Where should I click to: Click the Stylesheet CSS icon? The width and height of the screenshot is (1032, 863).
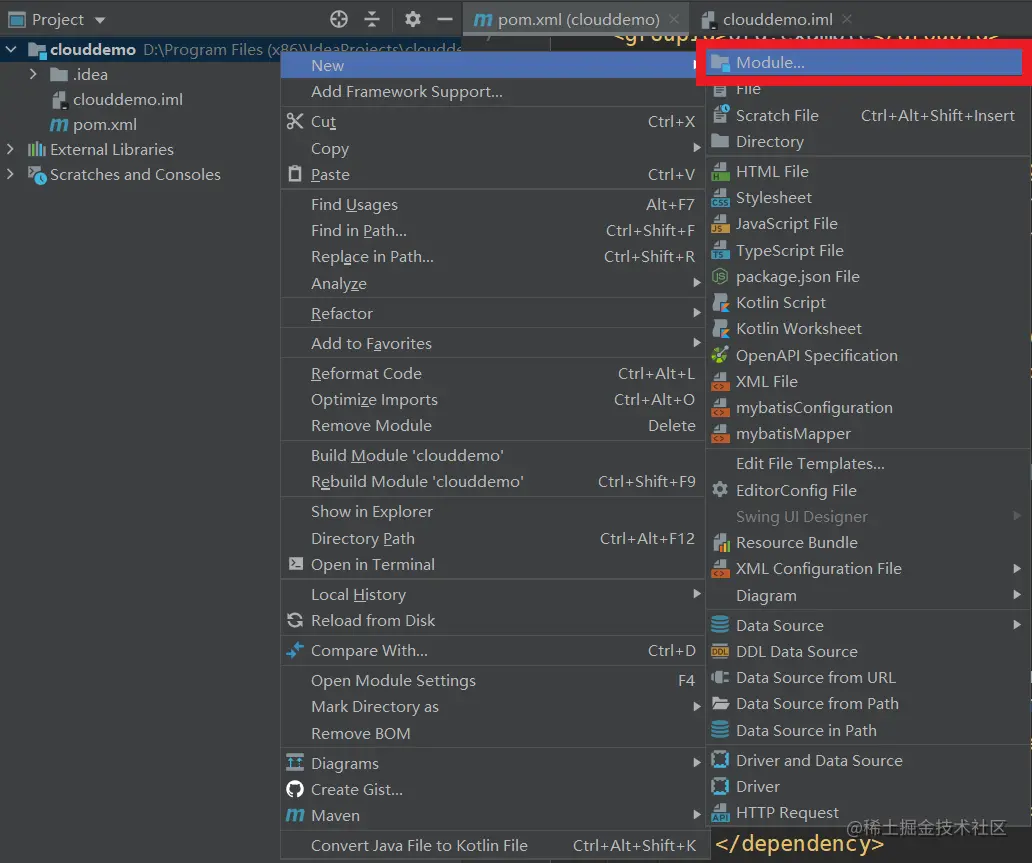[x=721, y=198]
